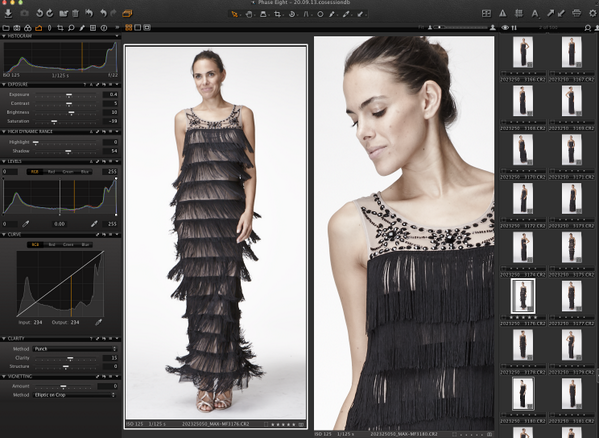Screen dimensions: 599x438
Task: Select the Blue channel in Levels
Action: 84,172
